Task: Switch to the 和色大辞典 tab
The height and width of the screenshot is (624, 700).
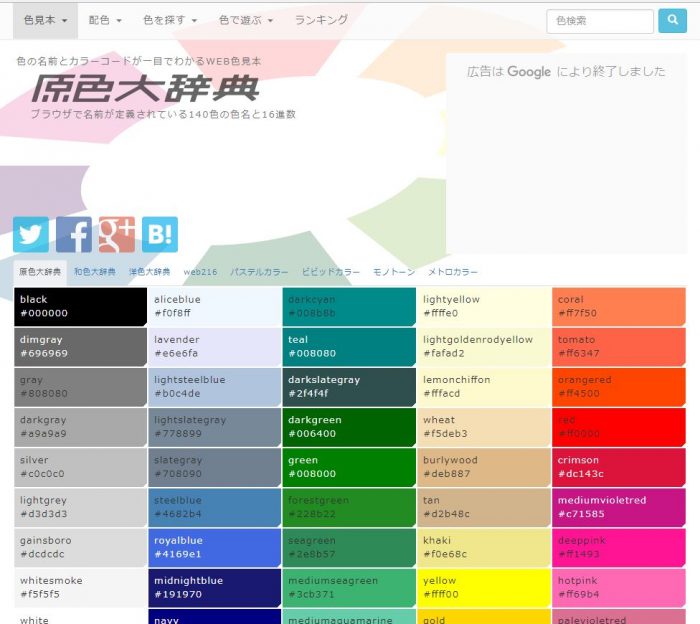Action: tap(94, 272)
